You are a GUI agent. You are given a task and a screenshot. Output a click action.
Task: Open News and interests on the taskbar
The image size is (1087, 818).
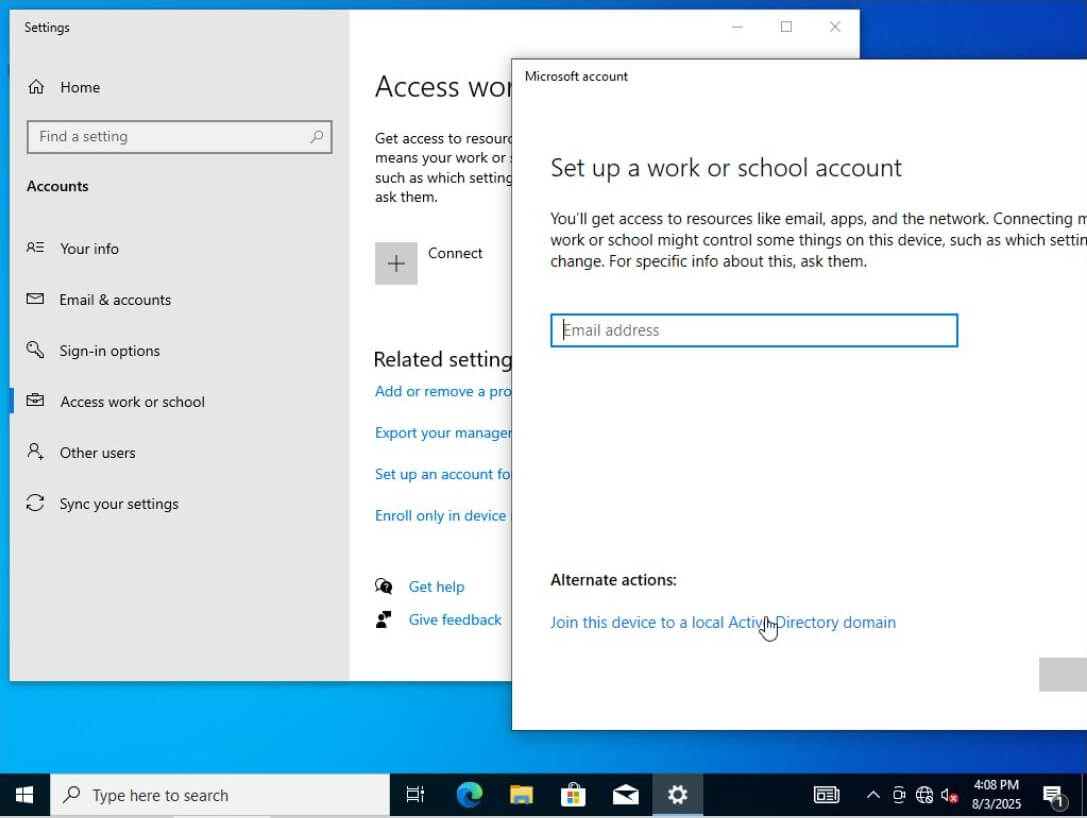[x=826, y=795]
